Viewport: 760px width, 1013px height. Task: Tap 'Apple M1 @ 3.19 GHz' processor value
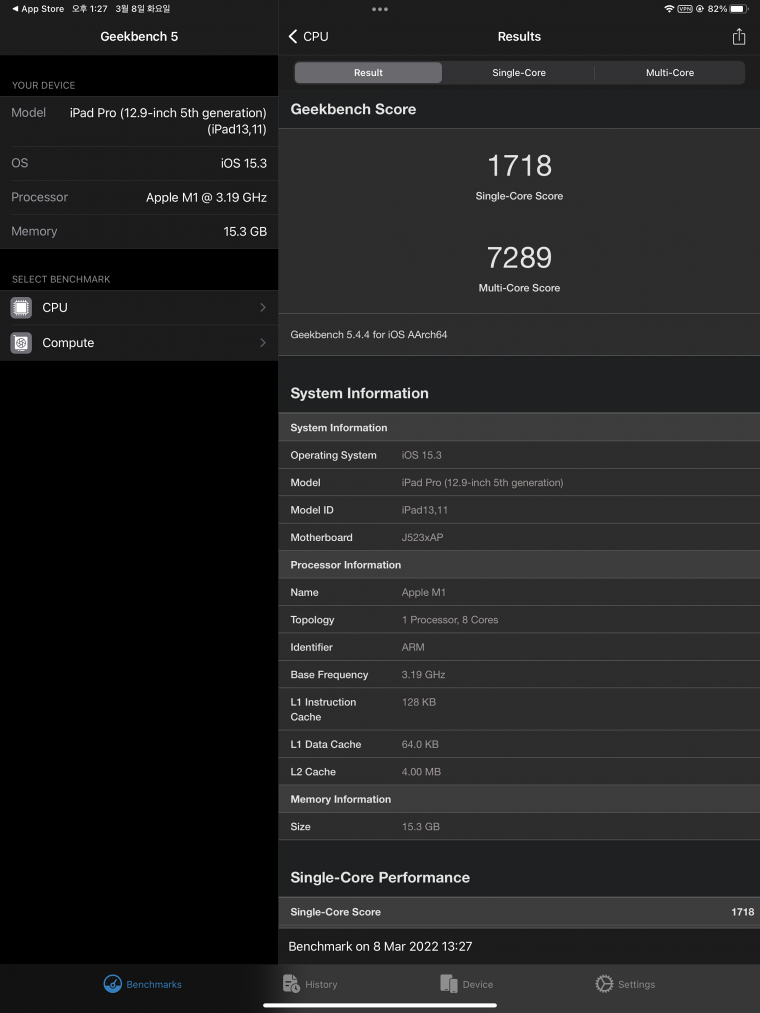(x=206, y=198)
